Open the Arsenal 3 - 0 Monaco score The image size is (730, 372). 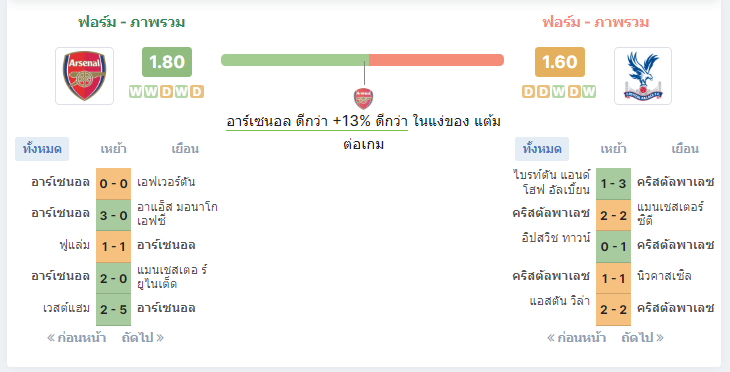coord(114,215)
